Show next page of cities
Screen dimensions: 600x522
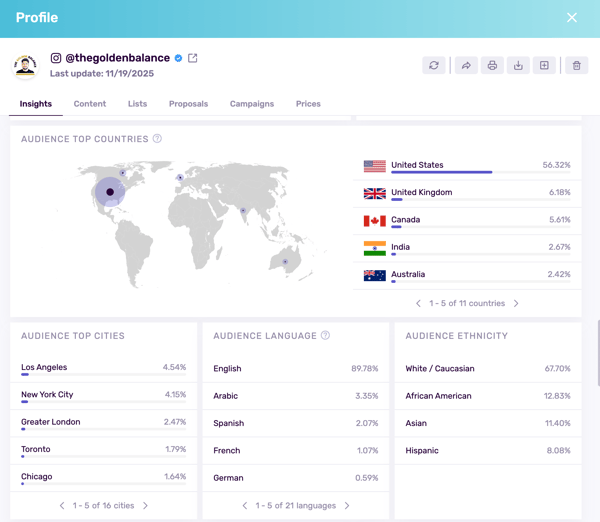pos(146,506)
